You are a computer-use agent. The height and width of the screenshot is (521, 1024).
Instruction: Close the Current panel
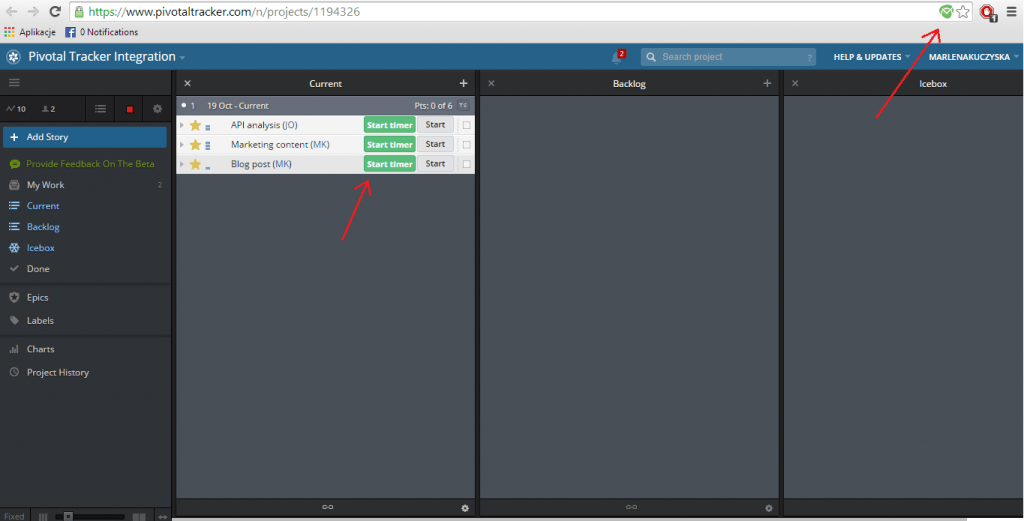(187, 84)
